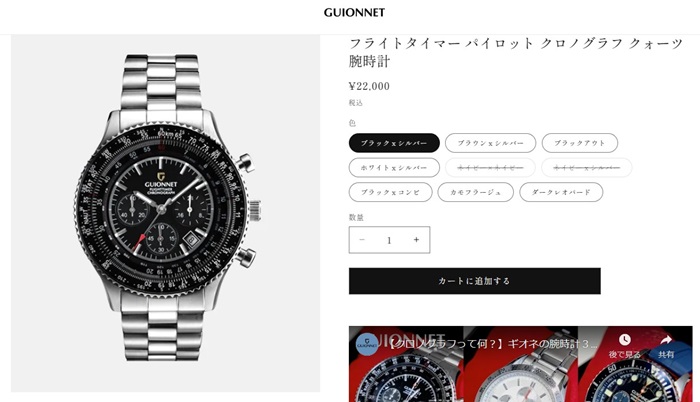
Task: Click the video's share arrow icon
Action: pyautogui.click(x=666, y=340)
